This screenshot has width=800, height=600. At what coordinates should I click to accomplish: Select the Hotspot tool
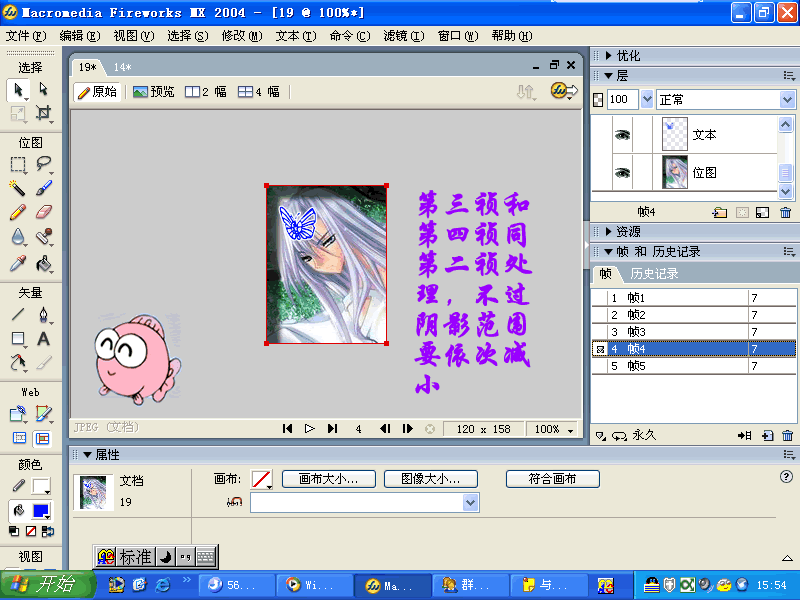click(x=18, y=414)
